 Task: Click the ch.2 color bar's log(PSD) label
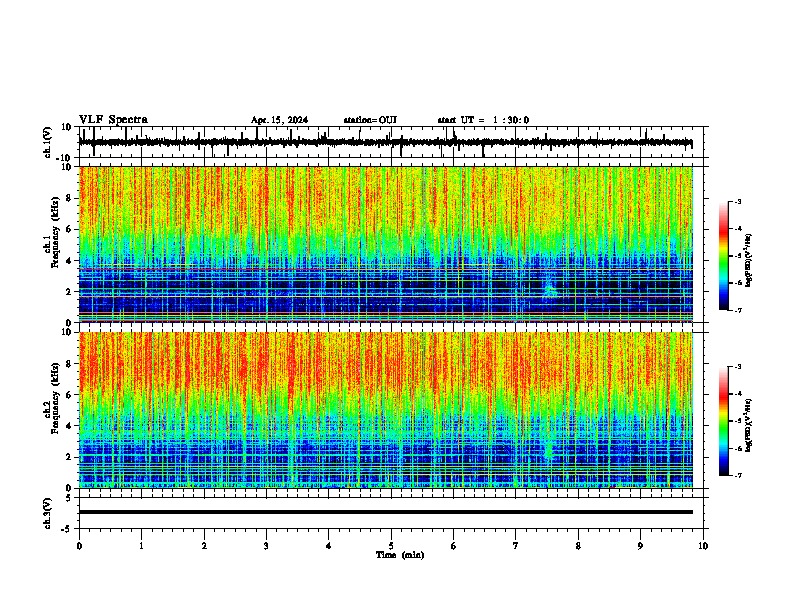tap(749, 426)
